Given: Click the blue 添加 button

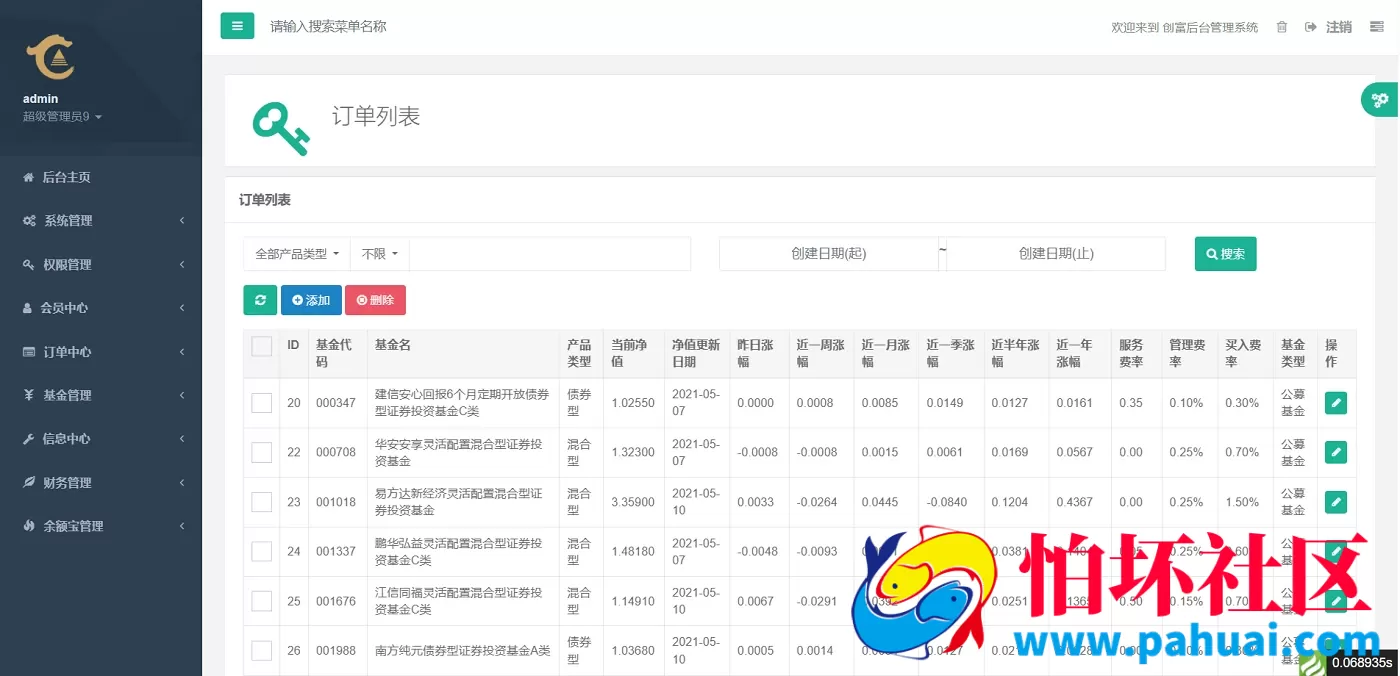Looking at the screenshot, I should point(311,300).
